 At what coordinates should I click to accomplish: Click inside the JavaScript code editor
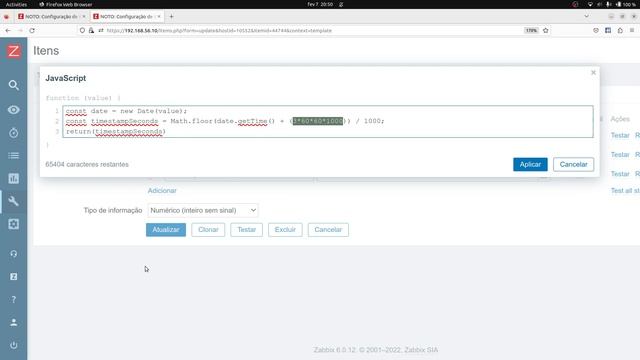(328, 121)
